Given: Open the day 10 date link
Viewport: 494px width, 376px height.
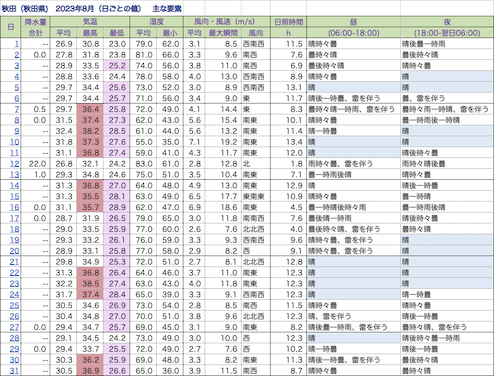Looking at the screenshot, I should [x=14, y=142].
